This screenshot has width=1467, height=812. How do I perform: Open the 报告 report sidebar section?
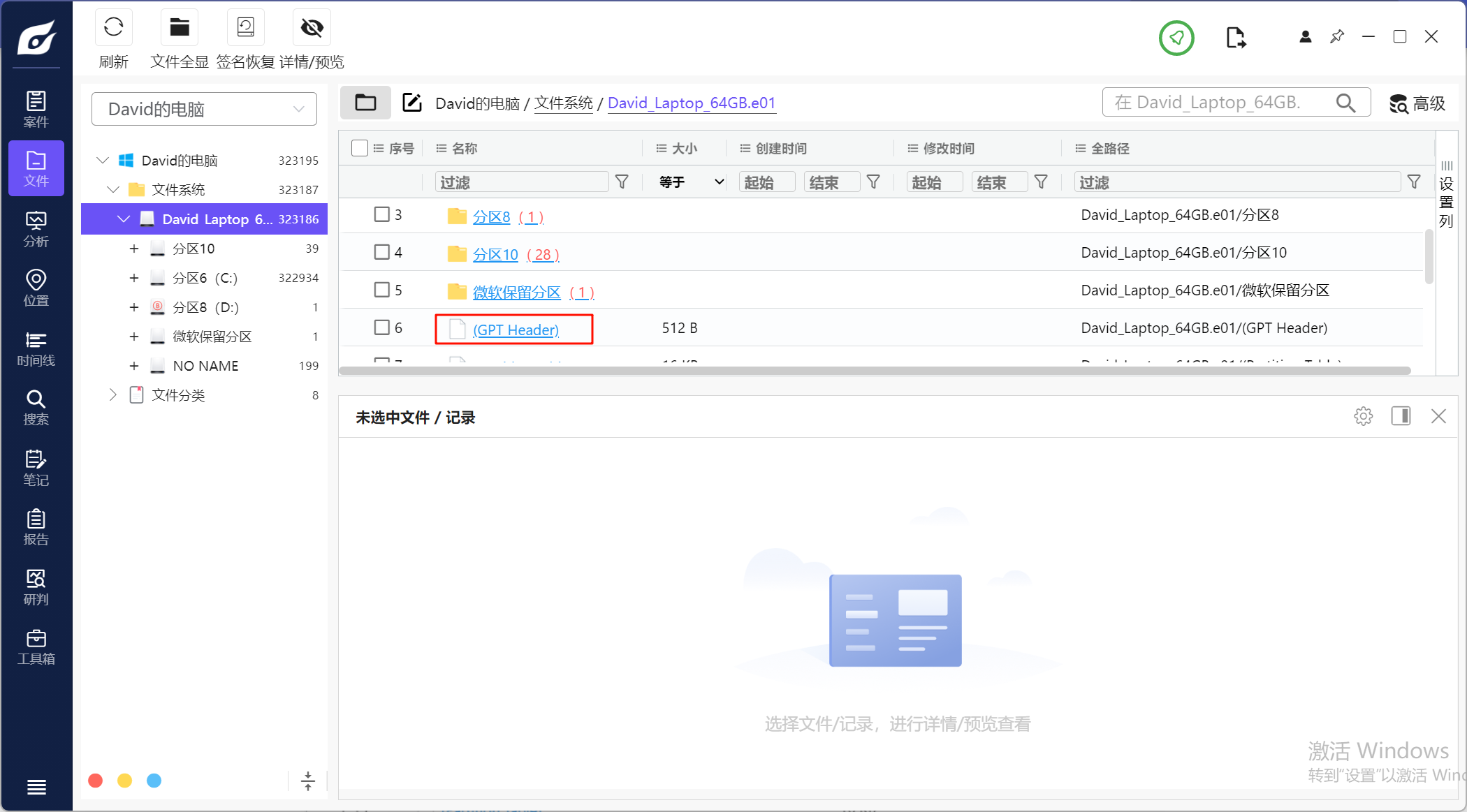click(x=36, y=527)
